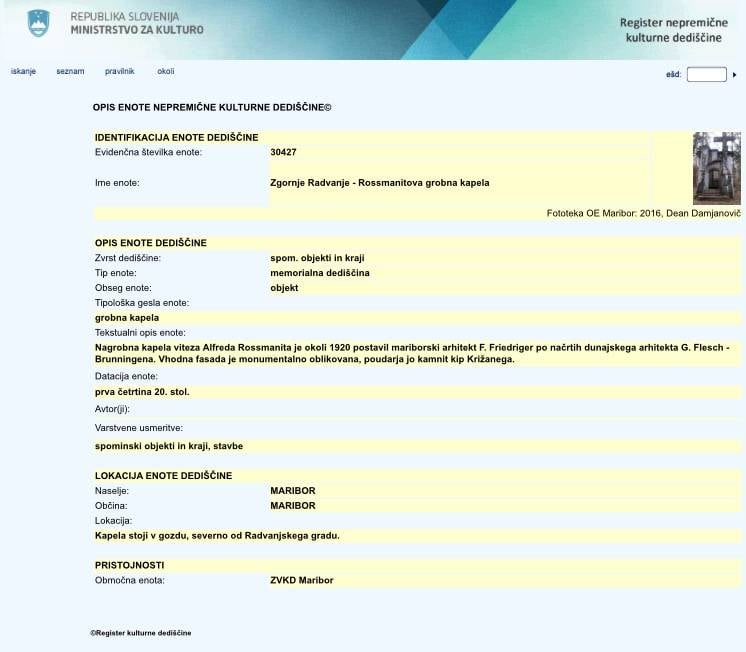Viewport: 746px width, 652px height.
Task: Click the ©Register kulturne dediščine footer text
Action: (140, 633)
